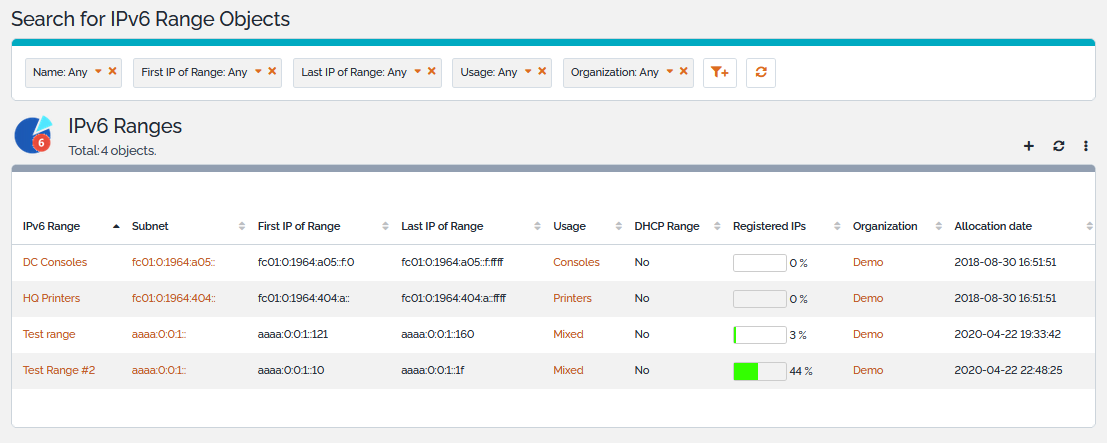Click the Printers usage link
Image resolution: width=1107 pixels, height=443 pixels.
pyautogui.click(x=572, y=298)
